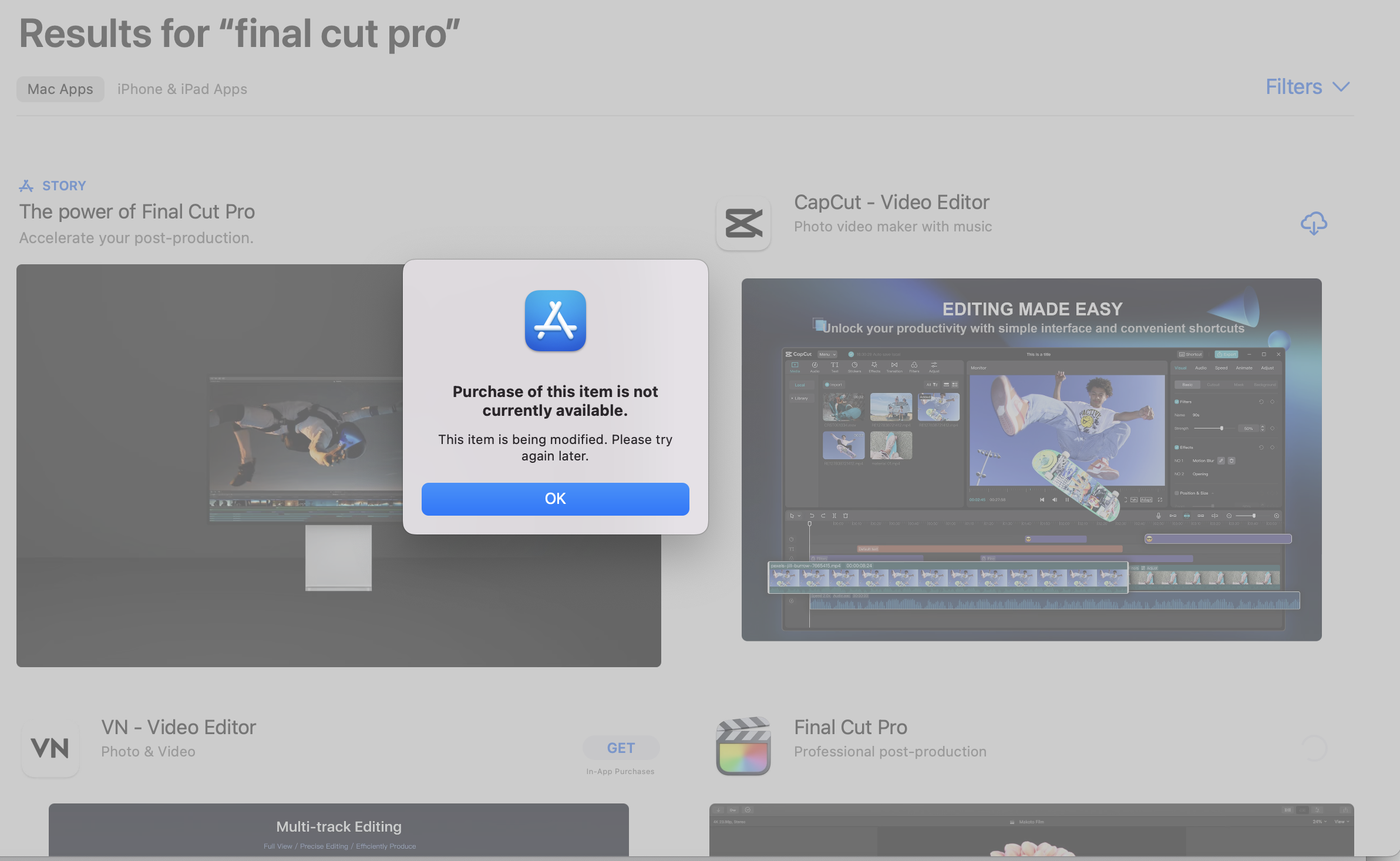Open the CapCut app icon
1400x861 pixels.
pyautogui.click(x=743, y=223)
